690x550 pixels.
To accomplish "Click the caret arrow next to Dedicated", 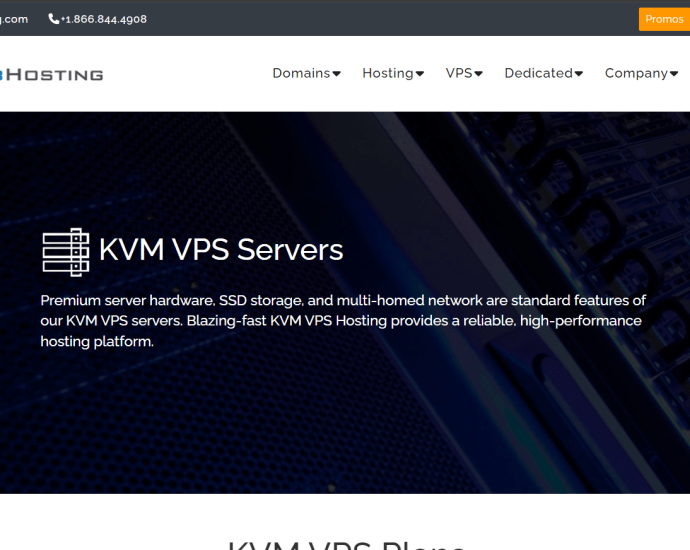I will pos(579,74).
